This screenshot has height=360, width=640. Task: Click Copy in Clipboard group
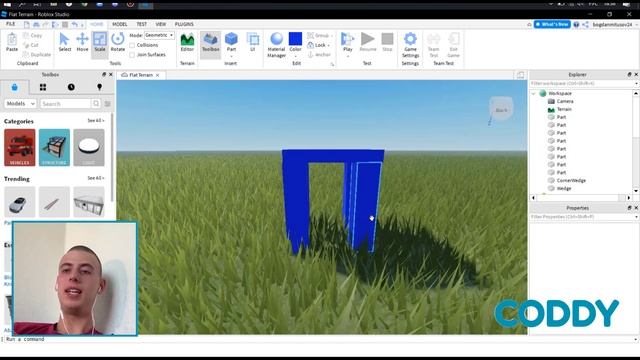pyautogui.click(x=33, y=36)
